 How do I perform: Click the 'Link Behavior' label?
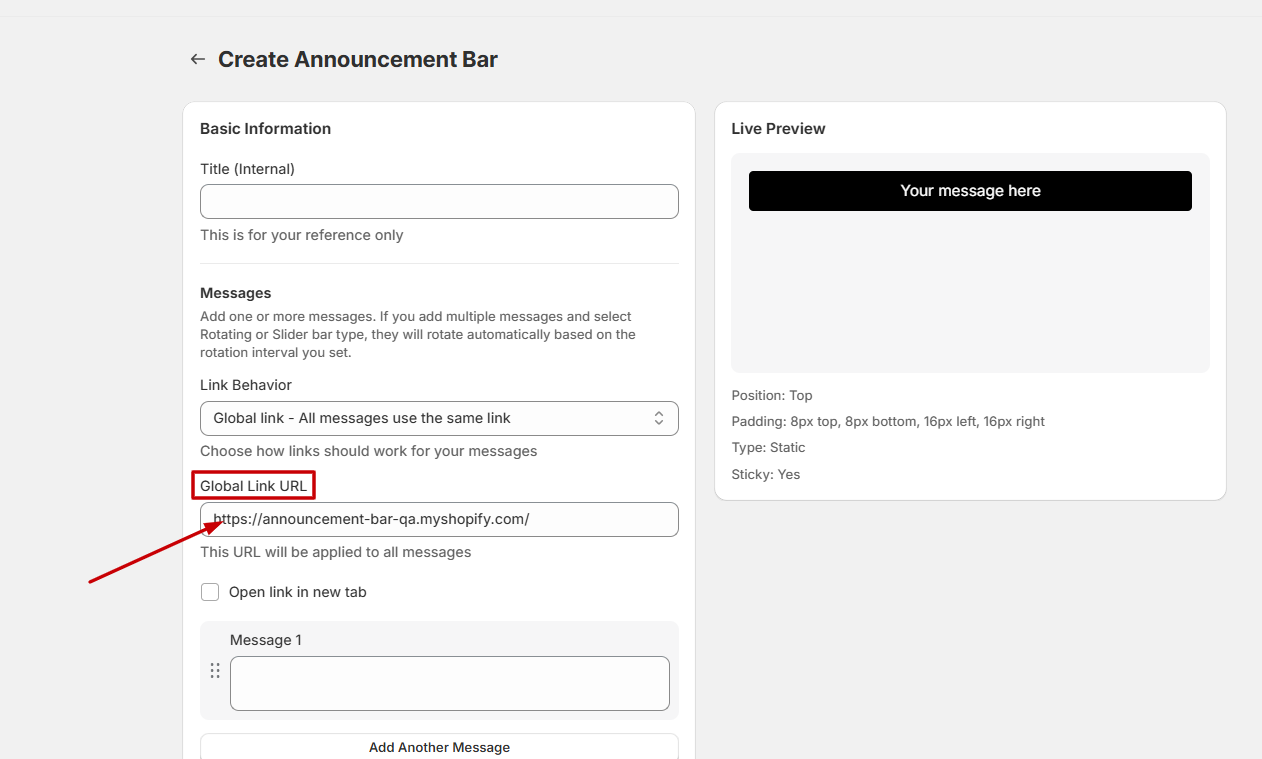246,385
